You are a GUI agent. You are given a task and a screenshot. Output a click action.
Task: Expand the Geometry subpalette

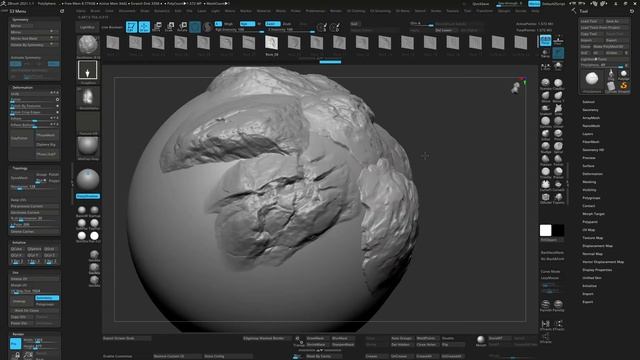(590, 110)
